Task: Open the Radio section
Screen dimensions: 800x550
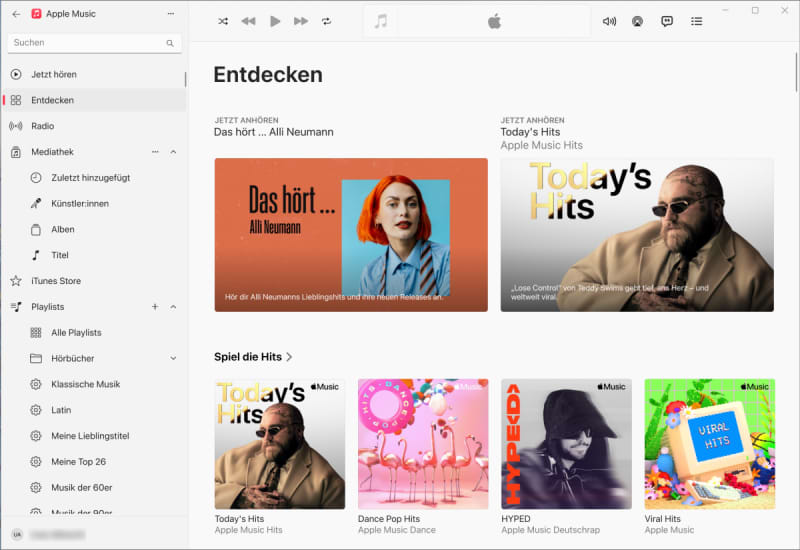Action: tap(94, 126)
